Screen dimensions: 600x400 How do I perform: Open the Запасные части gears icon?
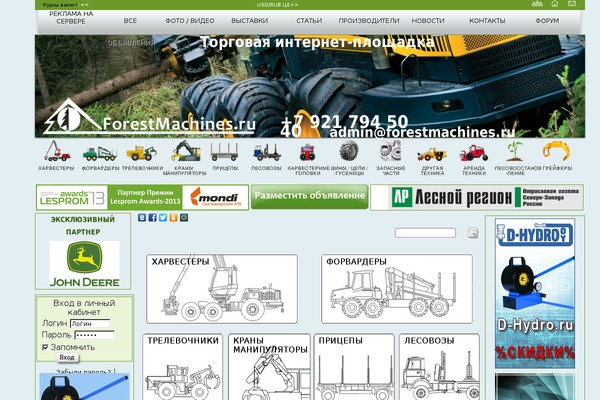391,150
